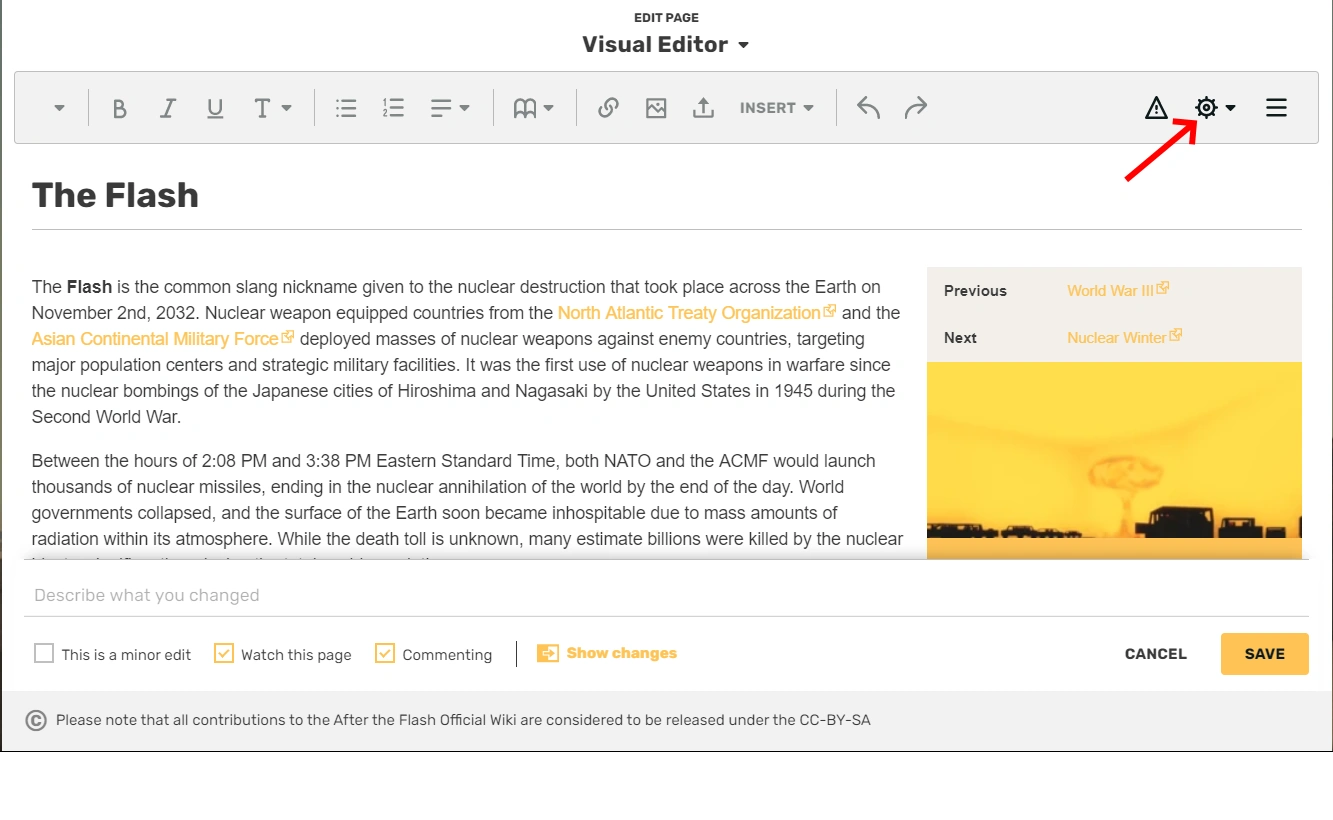Open the cite reference menu

(x=533, y=108)
